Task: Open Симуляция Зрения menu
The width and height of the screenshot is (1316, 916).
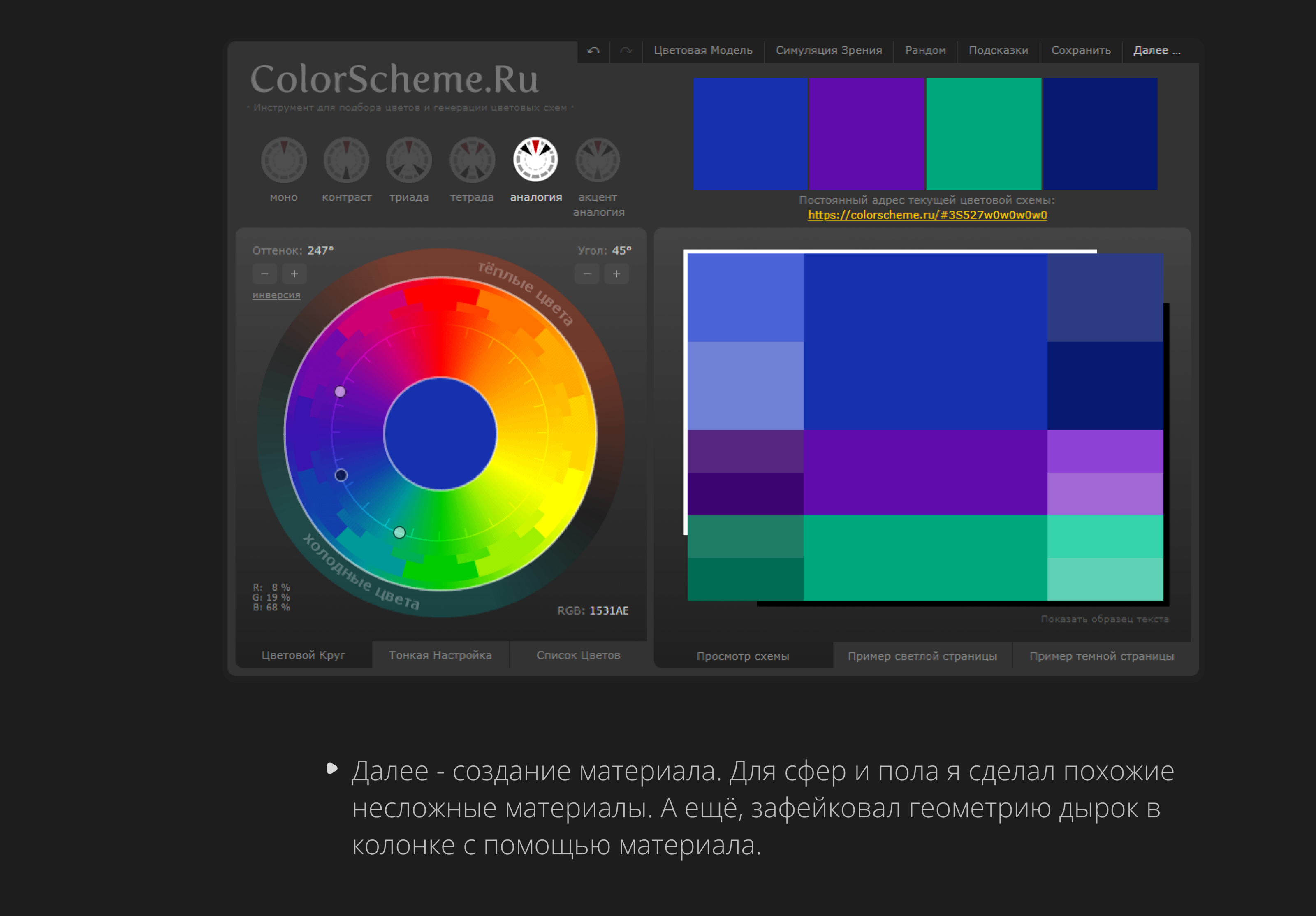Action: [x=828, y=51]
